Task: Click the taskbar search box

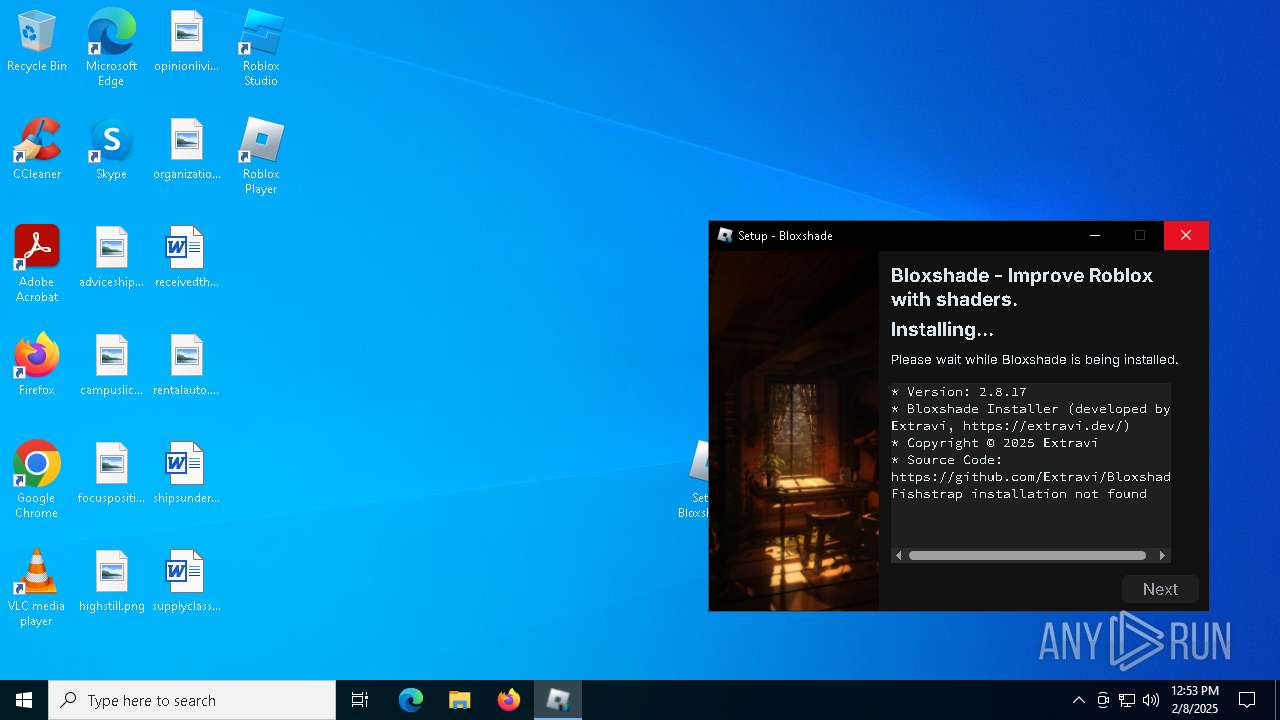Action: click(192, 700)
